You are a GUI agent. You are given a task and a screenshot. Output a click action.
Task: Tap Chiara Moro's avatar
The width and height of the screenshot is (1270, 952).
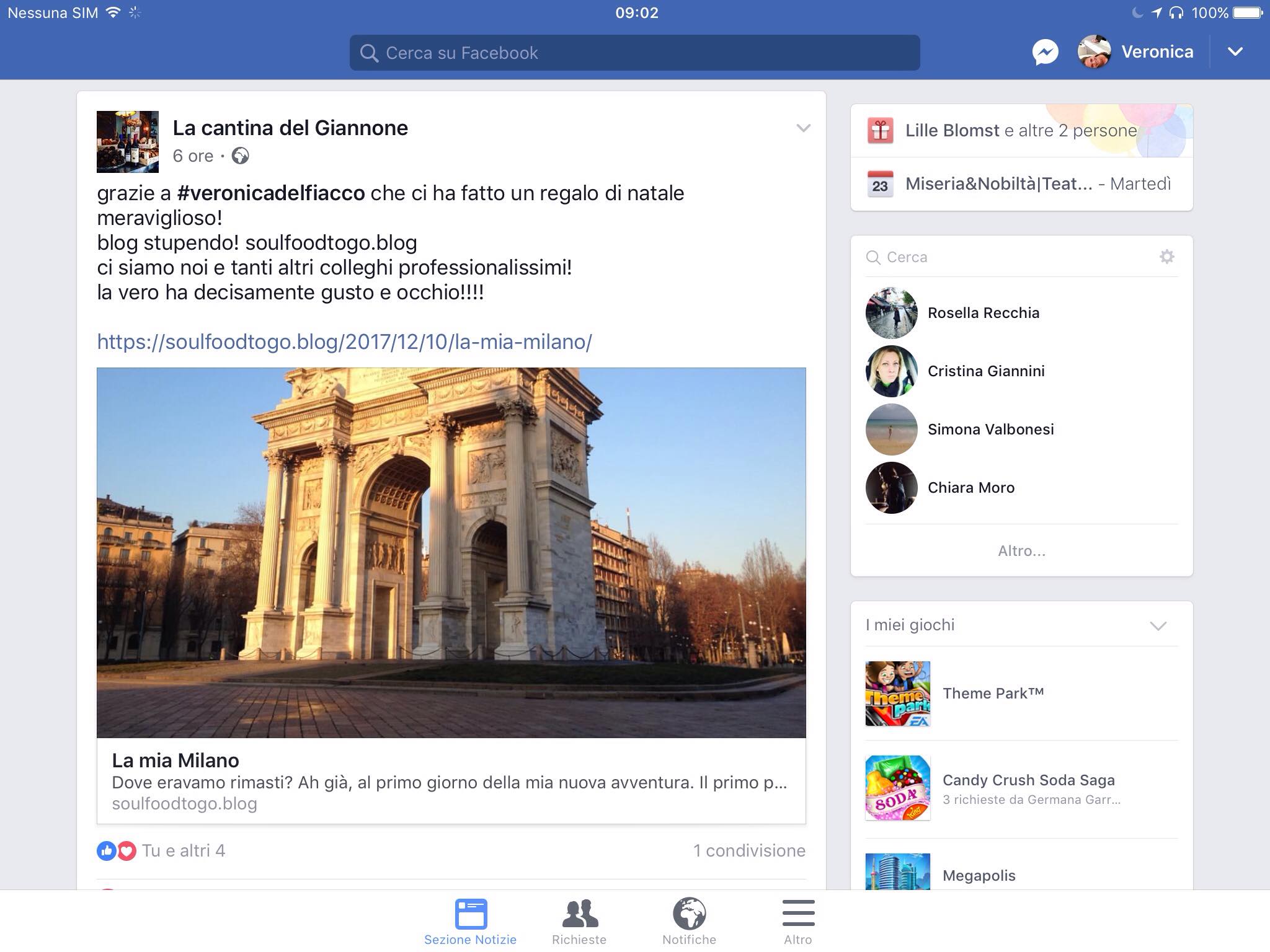click(x=891, y=488)
